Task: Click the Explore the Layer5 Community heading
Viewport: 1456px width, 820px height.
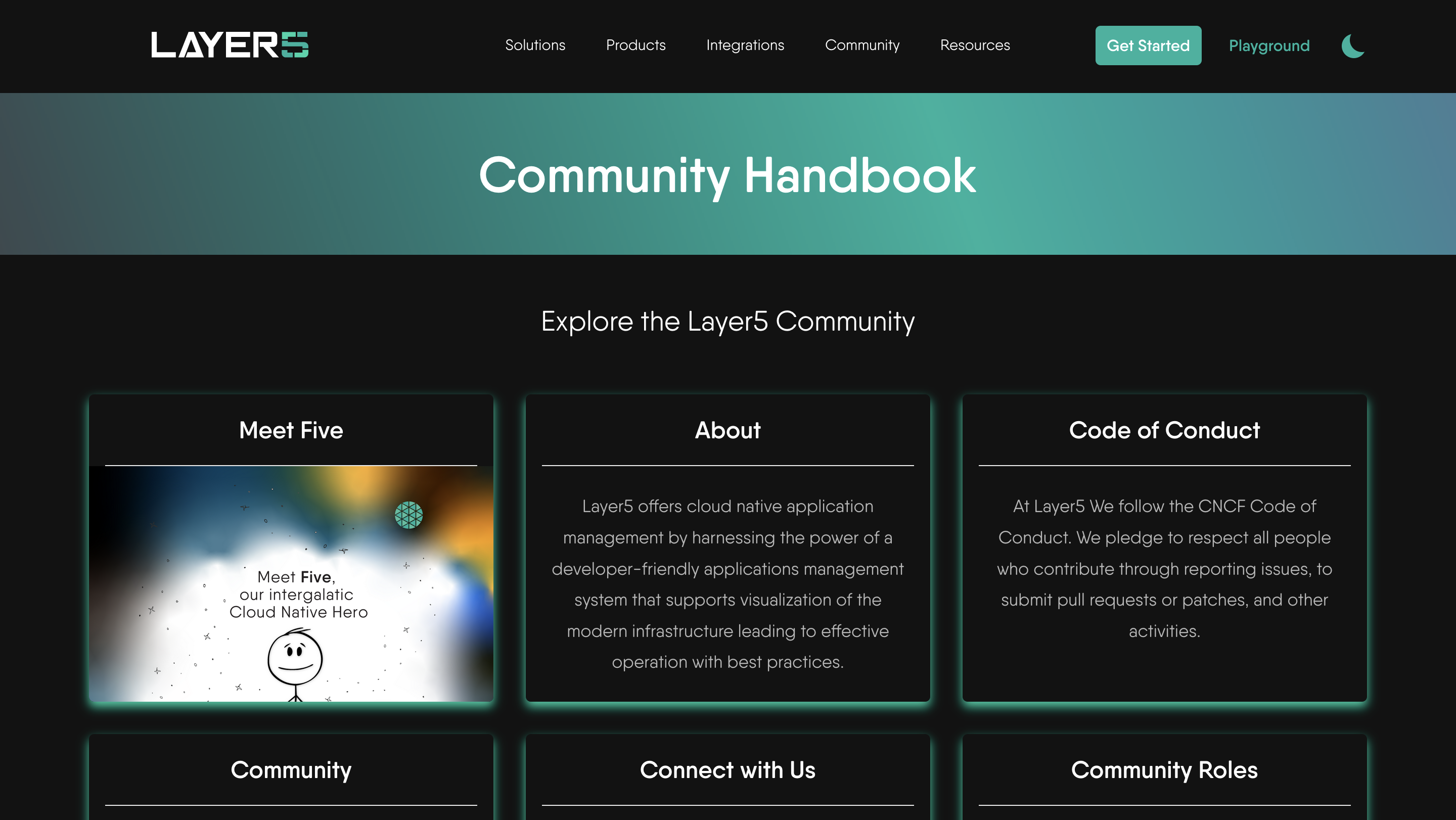Action: click(727, 321)
